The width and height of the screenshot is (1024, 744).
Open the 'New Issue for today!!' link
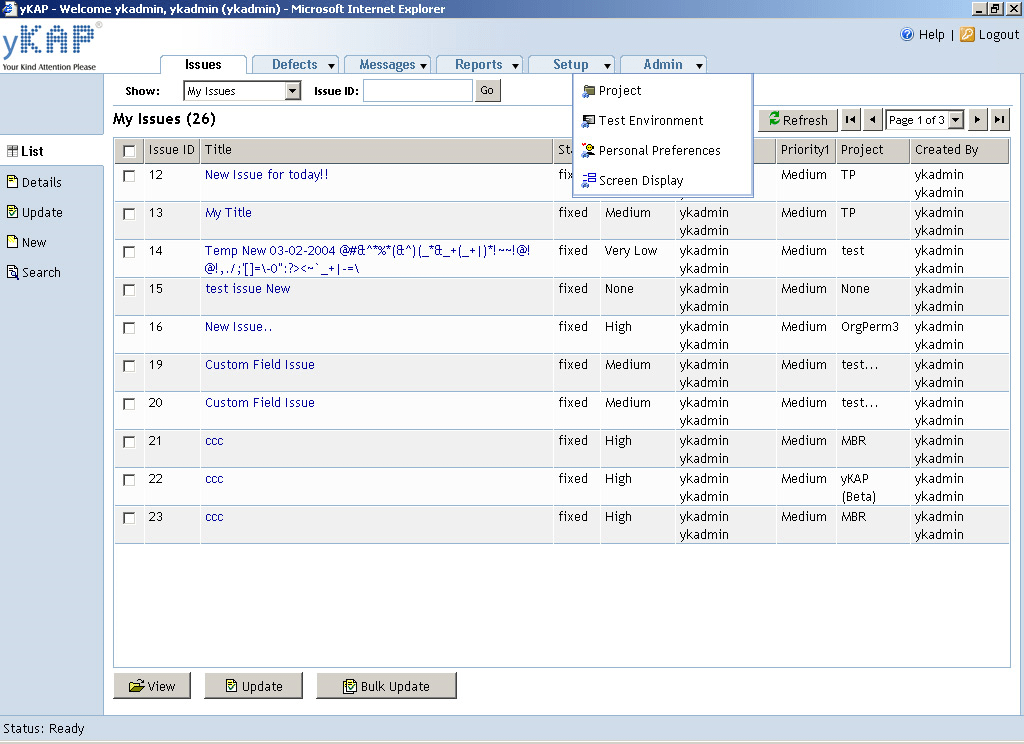tap(266, 174)
